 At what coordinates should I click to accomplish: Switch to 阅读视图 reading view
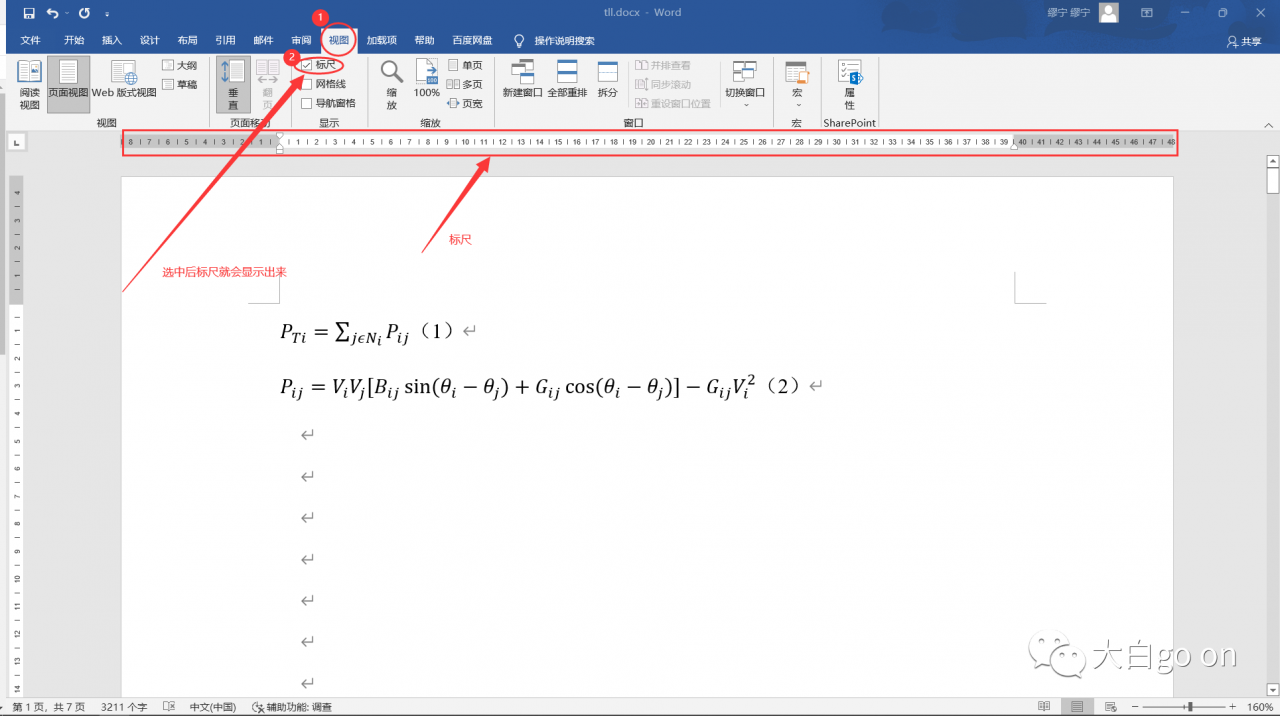click(x=30, y=84)
